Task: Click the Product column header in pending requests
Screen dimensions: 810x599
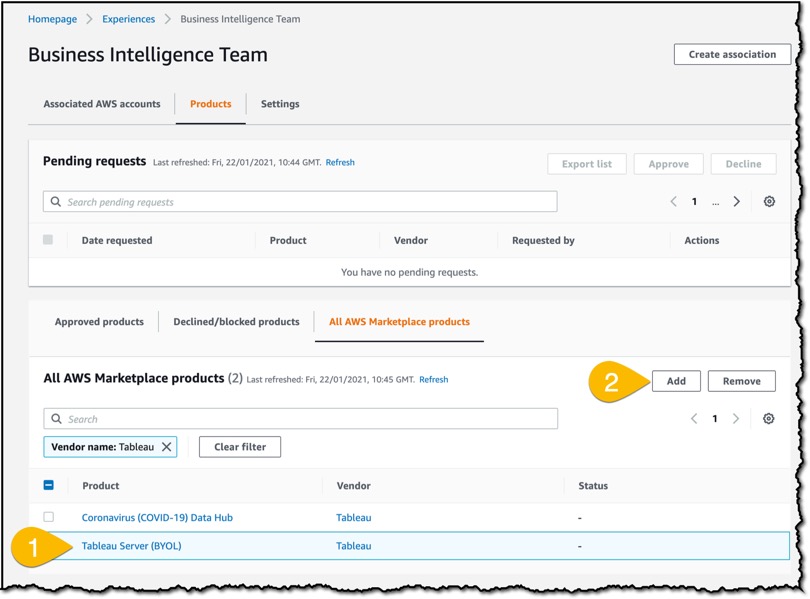Action: pos(288,240)
